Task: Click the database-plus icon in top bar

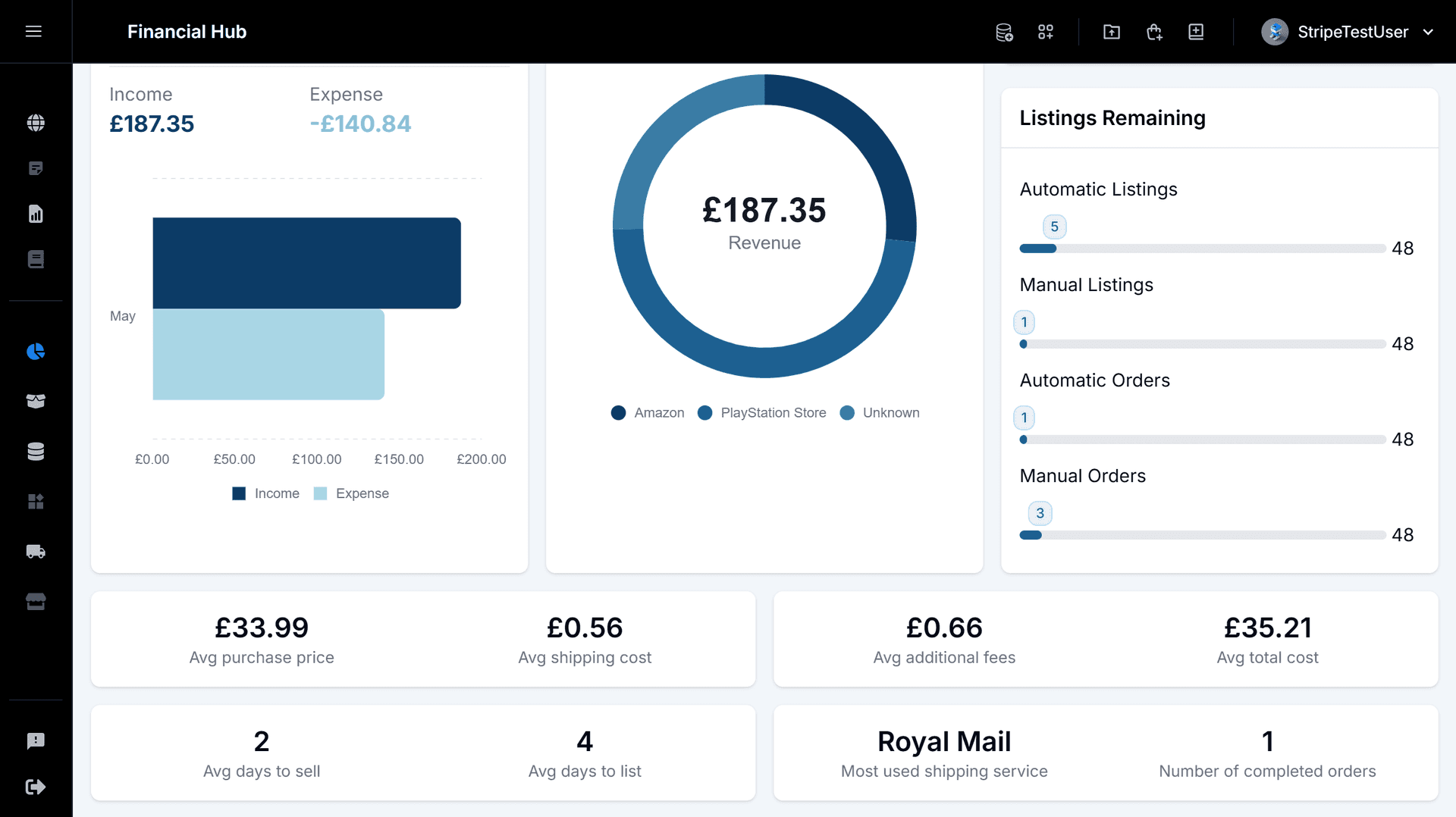Action: click(x=1004, y=32)
